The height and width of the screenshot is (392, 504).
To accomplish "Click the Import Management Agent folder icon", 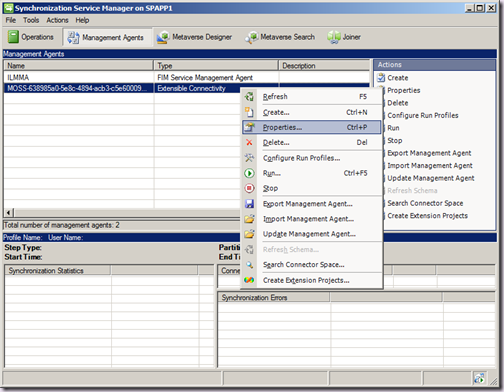I will 249,219.
